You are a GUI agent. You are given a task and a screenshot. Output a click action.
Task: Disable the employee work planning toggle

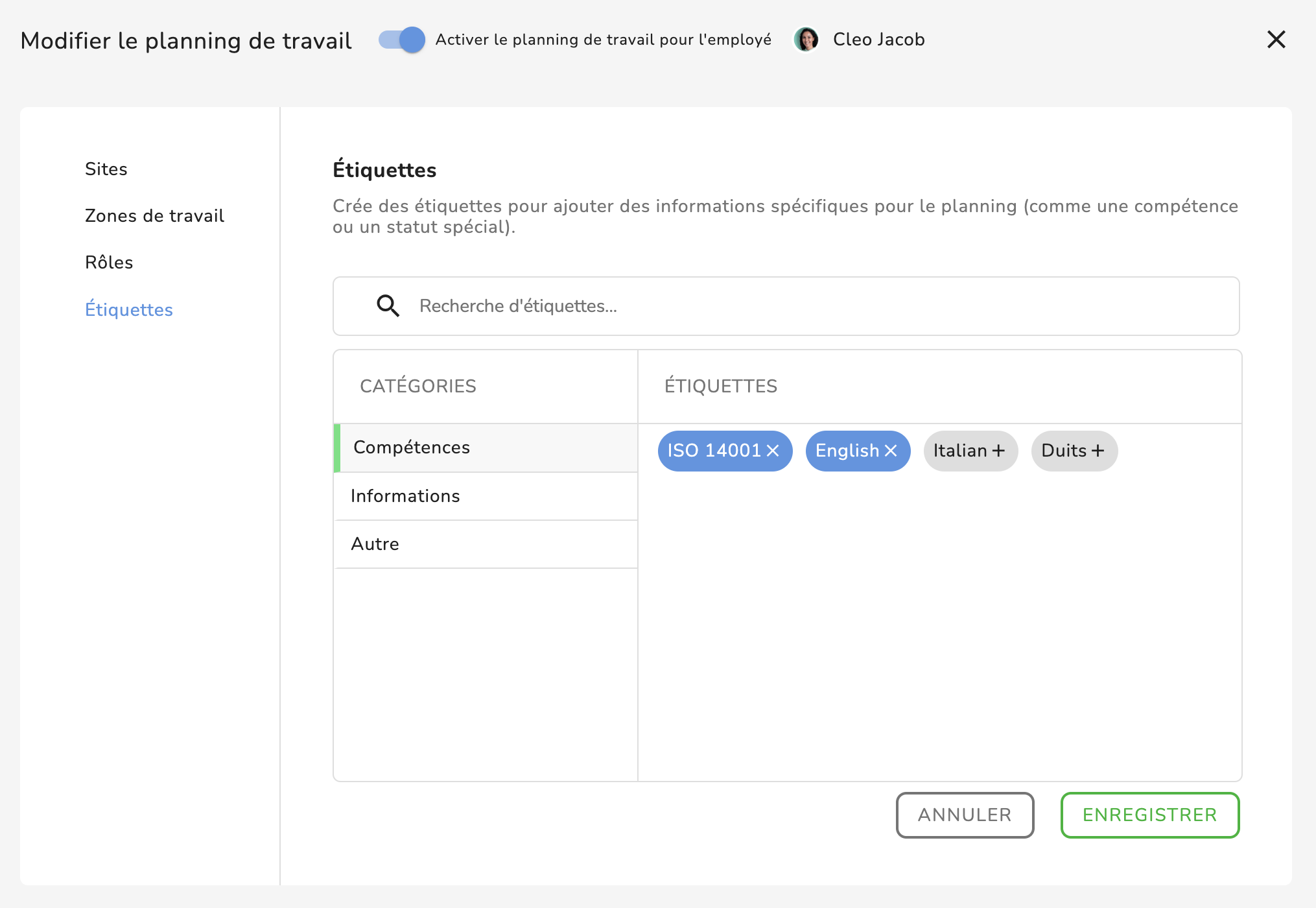tap(402, 40)
